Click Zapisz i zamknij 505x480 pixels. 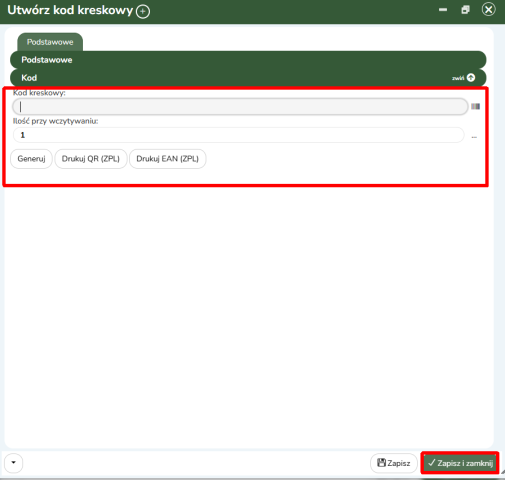pos(460,463)
